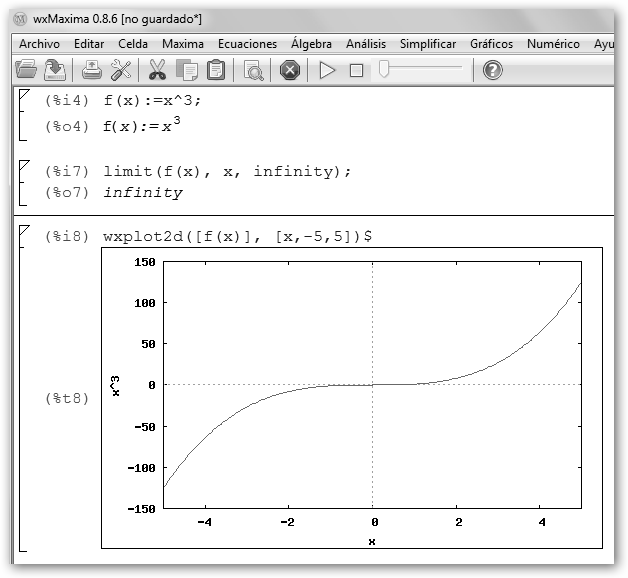The width and height of the screenshot is (628, 578).
Task: Click the Save document icon
Action: coord(55,70)
